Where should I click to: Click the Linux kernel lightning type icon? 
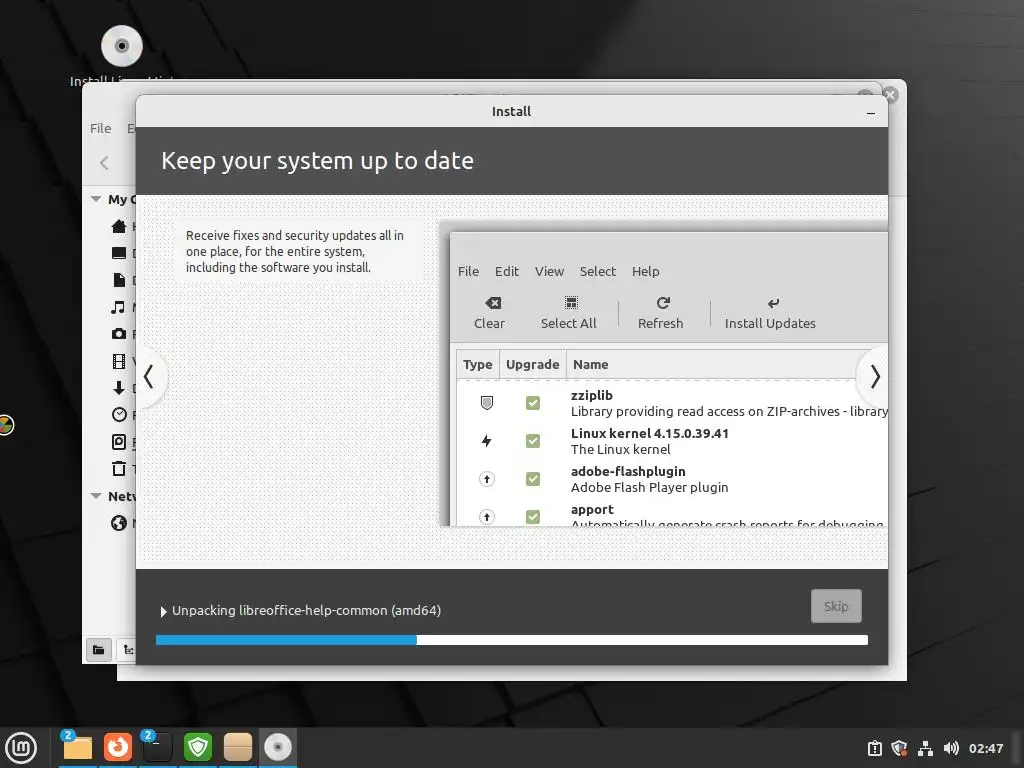click(x=487, y=441)
